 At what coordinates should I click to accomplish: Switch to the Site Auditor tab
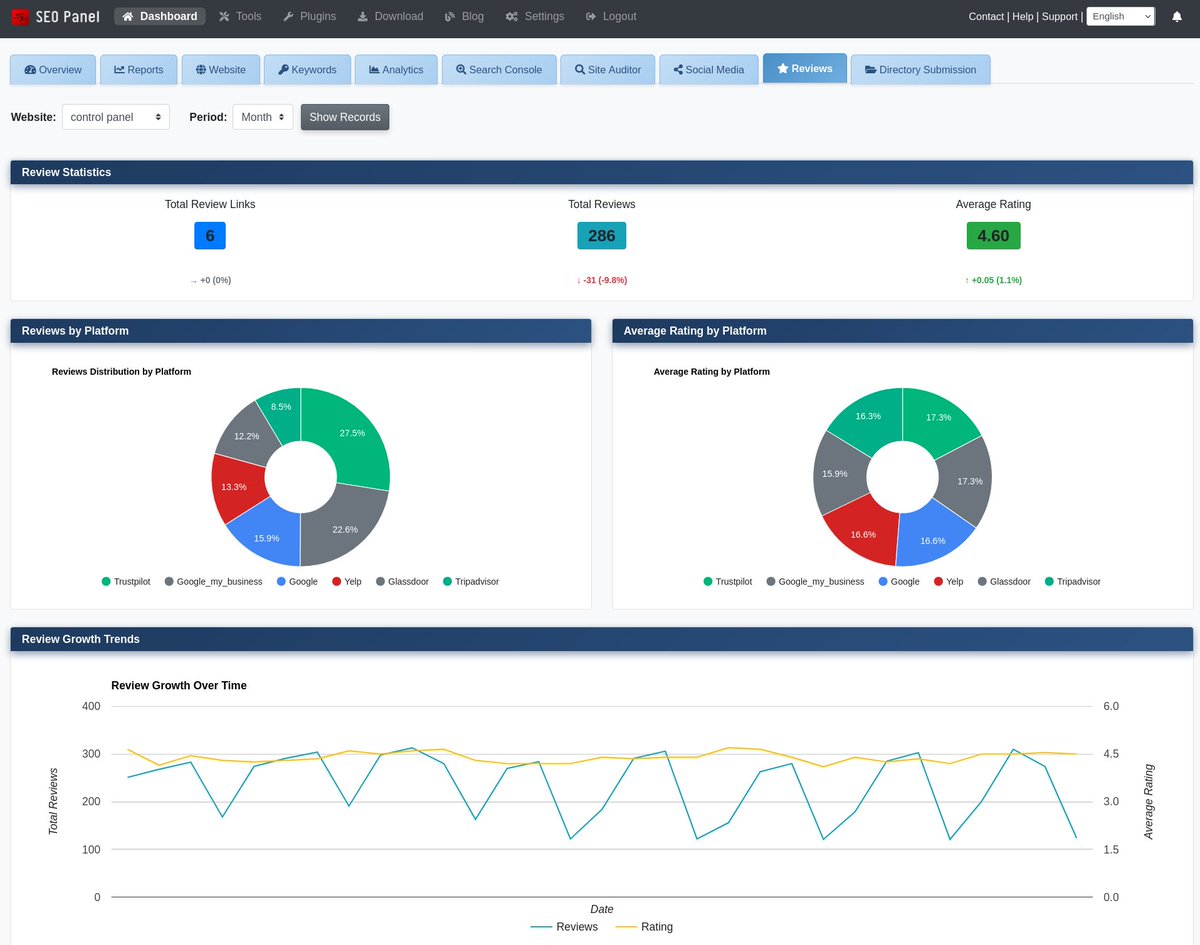coord(608,69)
